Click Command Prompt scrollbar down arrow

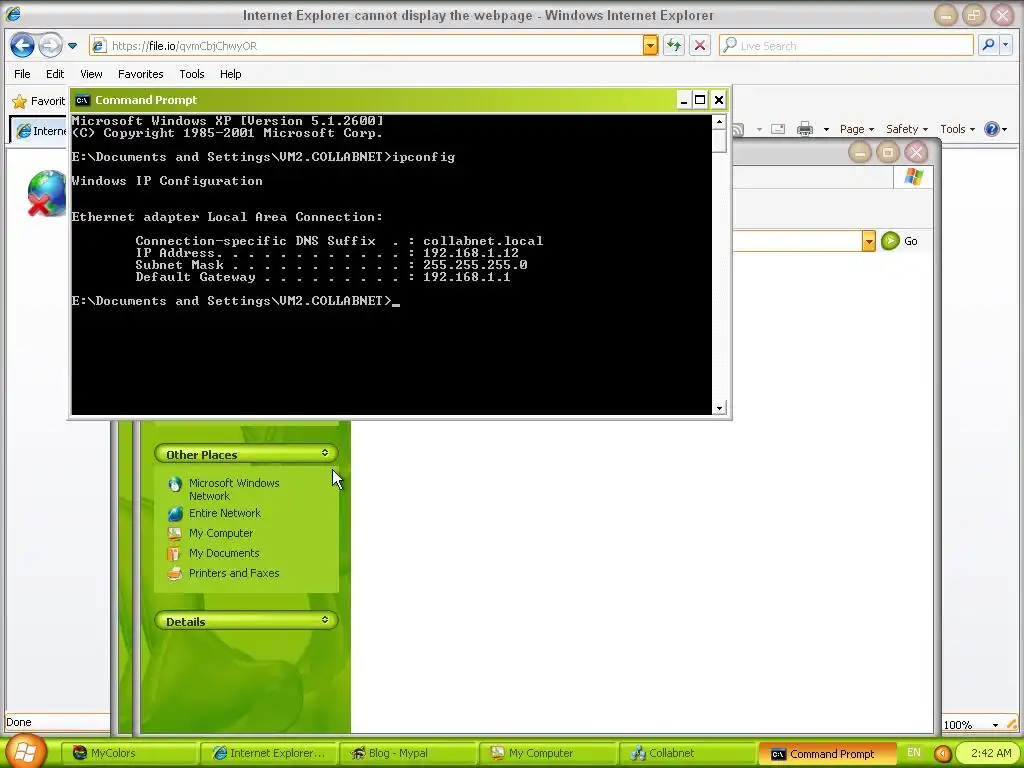(x=719, y=408)
